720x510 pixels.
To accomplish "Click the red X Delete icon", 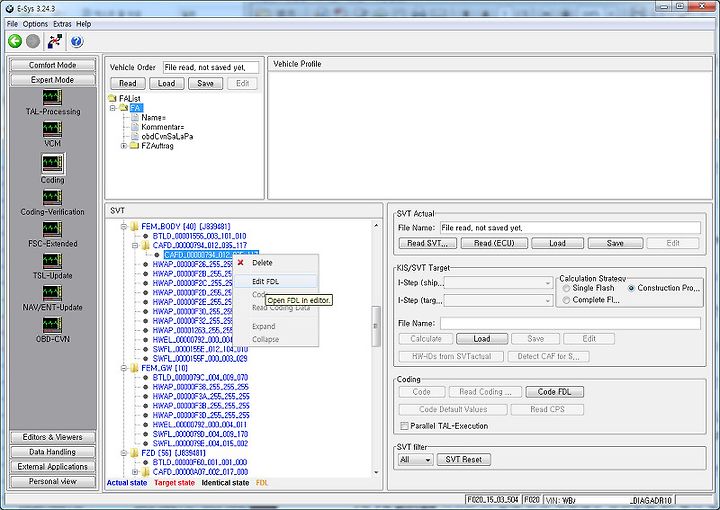I will 240,263.
